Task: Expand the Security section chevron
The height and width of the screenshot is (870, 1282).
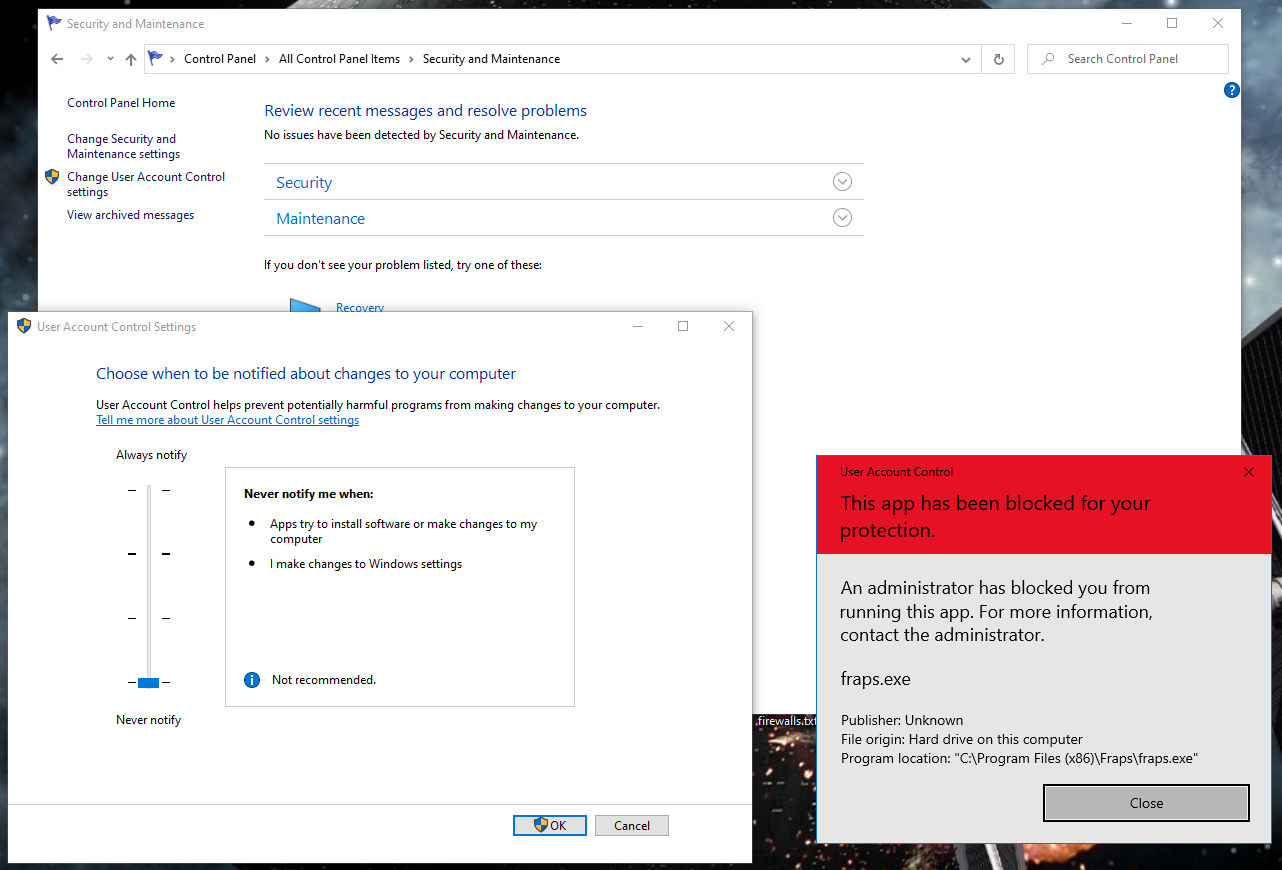Action: tap(842, 182)
